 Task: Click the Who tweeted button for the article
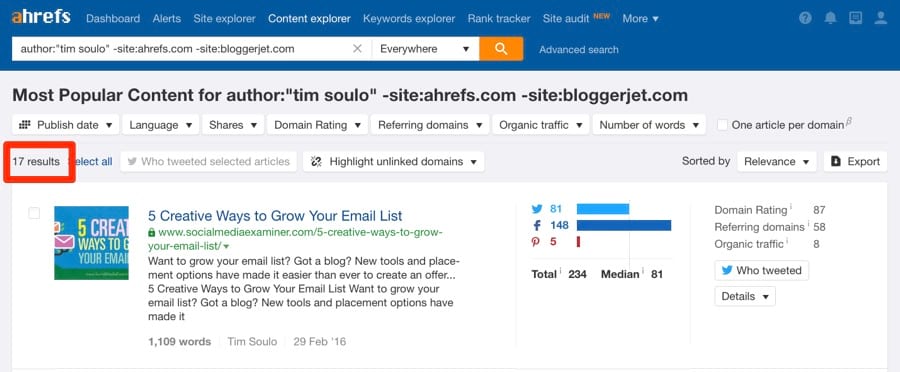pyautogui.click(x=762, y=270)
